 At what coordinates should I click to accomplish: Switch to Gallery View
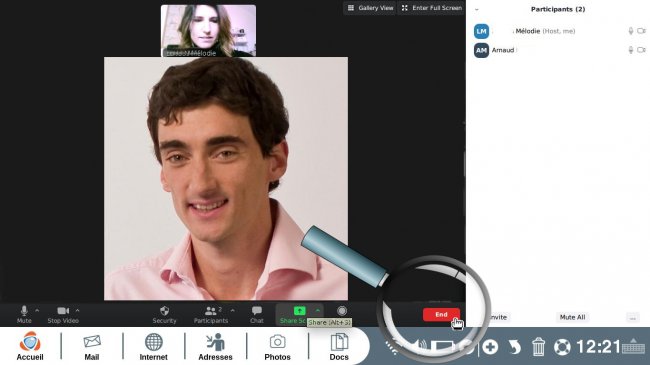(x=370, y=8)
